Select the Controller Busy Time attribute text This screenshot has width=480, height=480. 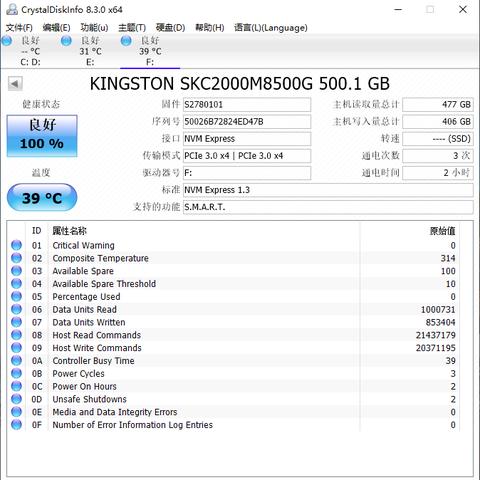(93, 361)
